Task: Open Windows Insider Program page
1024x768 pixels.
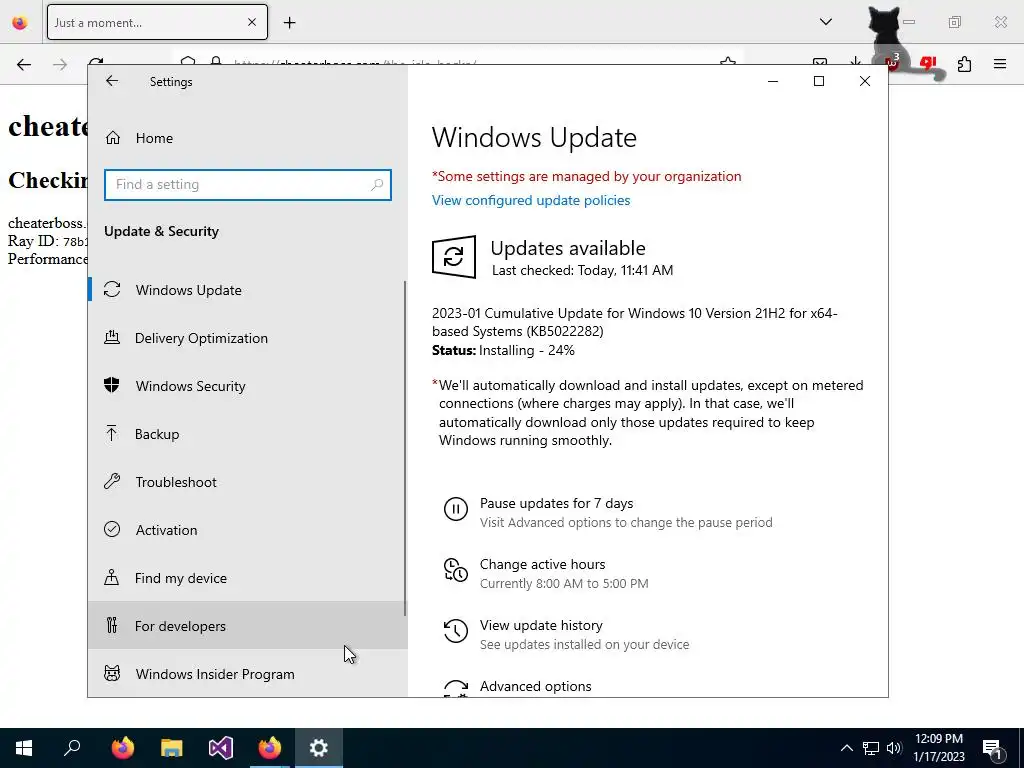Action: coord(248,674)
